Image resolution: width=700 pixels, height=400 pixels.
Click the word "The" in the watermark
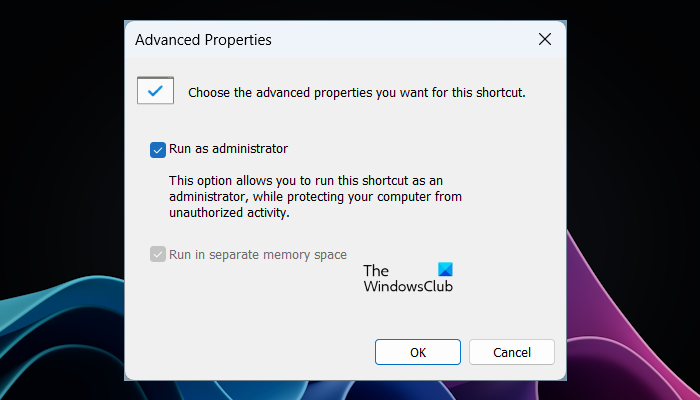point(376,271)
